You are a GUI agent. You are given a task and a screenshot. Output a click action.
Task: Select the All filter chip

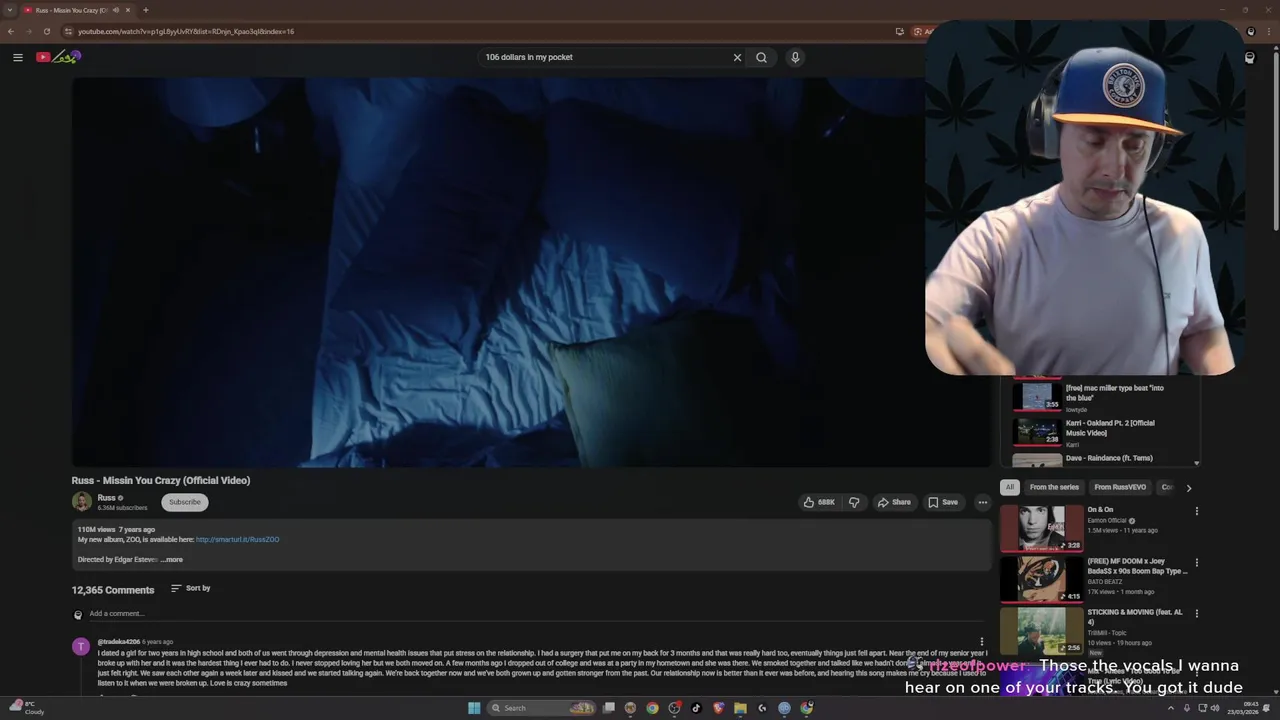pos(1010,487)
